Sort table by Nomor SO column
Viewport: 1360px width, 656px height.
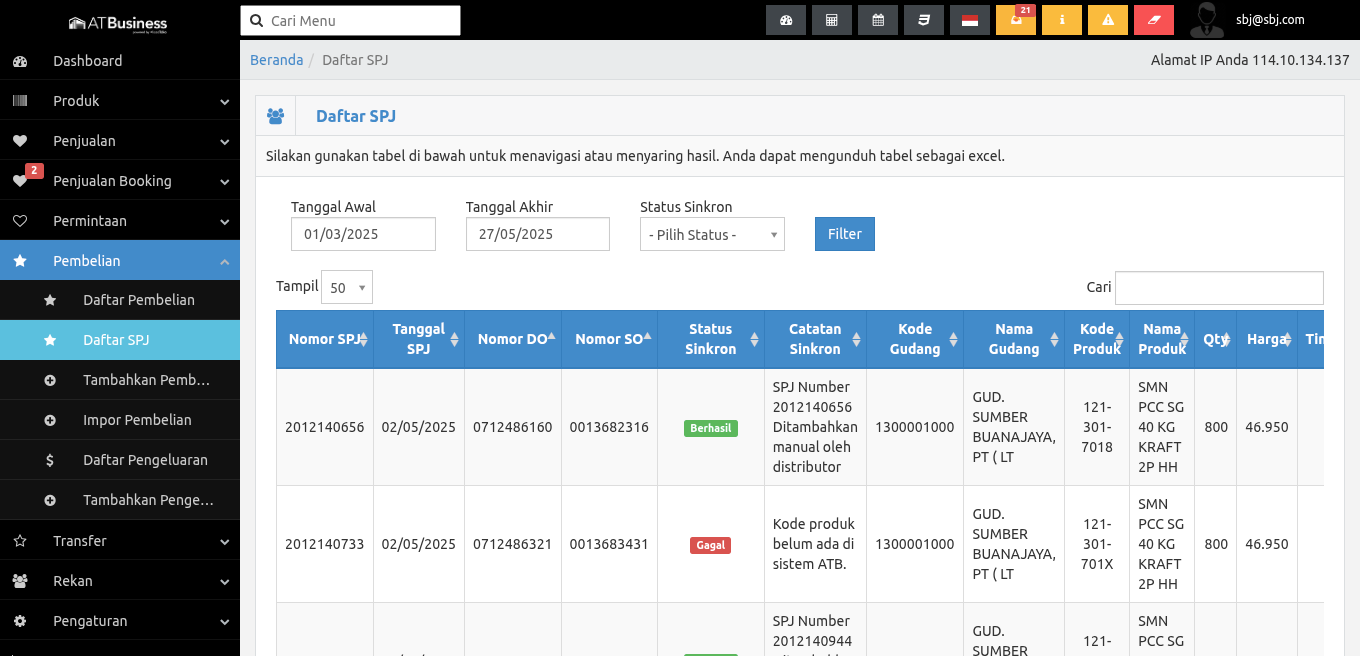[x=610, y=339]
